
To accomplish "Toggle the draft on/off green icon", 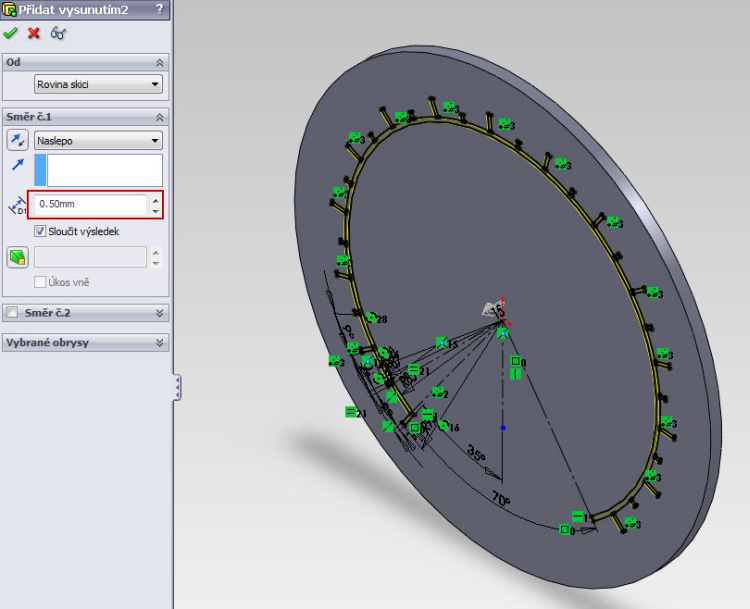I will click(x=18, y=257).
